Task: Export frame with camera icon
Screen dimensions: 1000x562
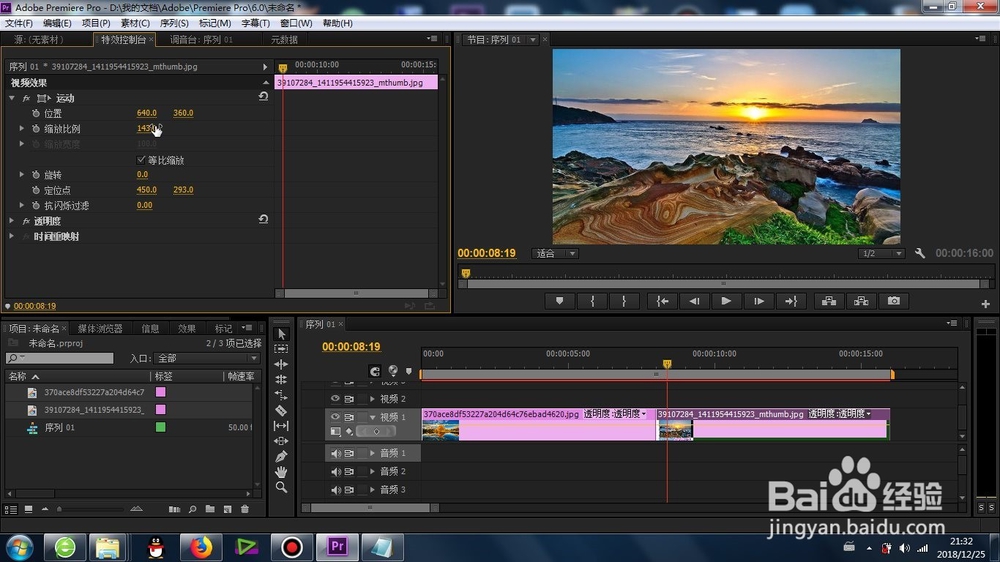Action: point(893,301)
